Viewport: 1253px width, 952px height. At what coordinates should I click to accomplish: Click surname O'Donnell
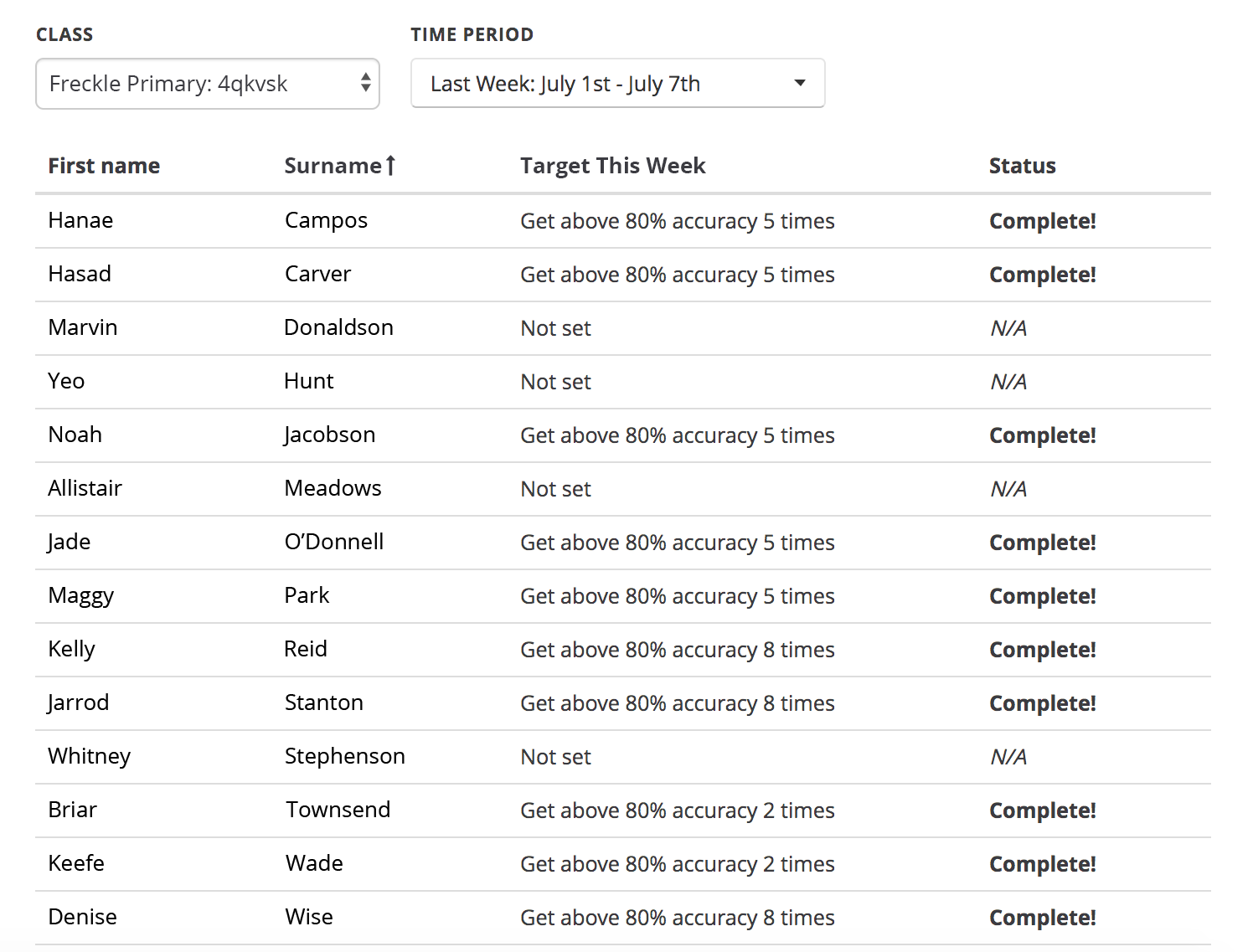click(x=334, y=542)
